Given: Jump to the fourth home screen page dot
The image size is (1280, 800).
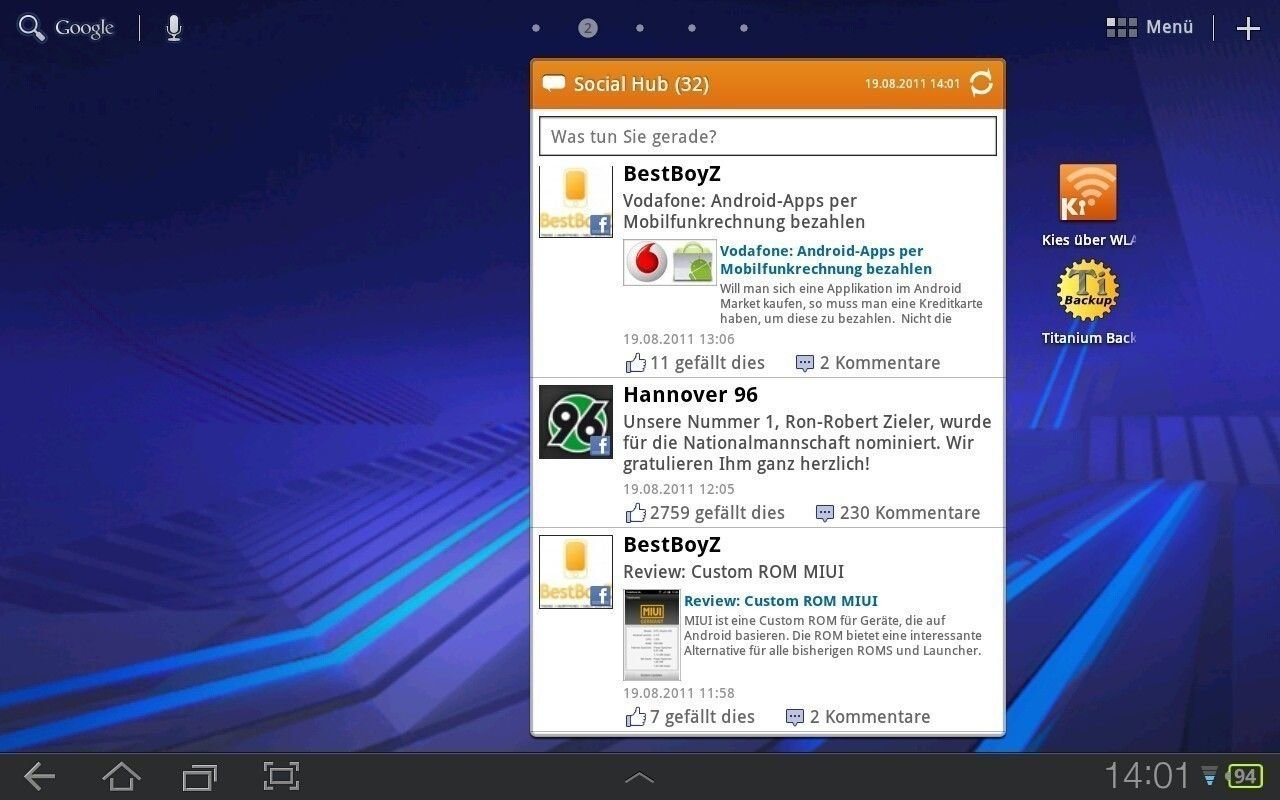Looking at the screenshot, I should coord(692,28).
